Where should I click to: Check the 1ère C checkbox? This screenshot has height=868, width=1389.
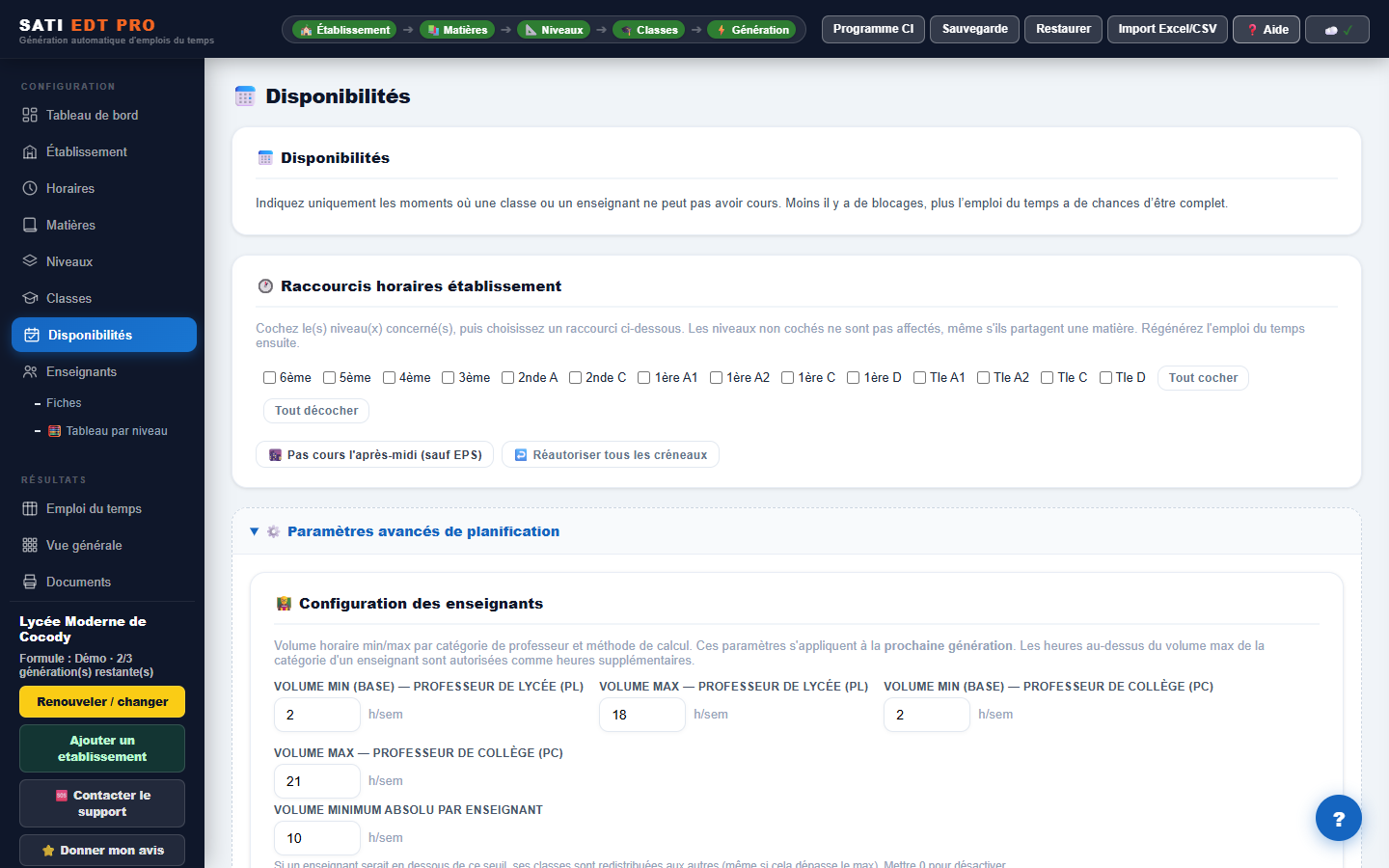click(788, 377)
